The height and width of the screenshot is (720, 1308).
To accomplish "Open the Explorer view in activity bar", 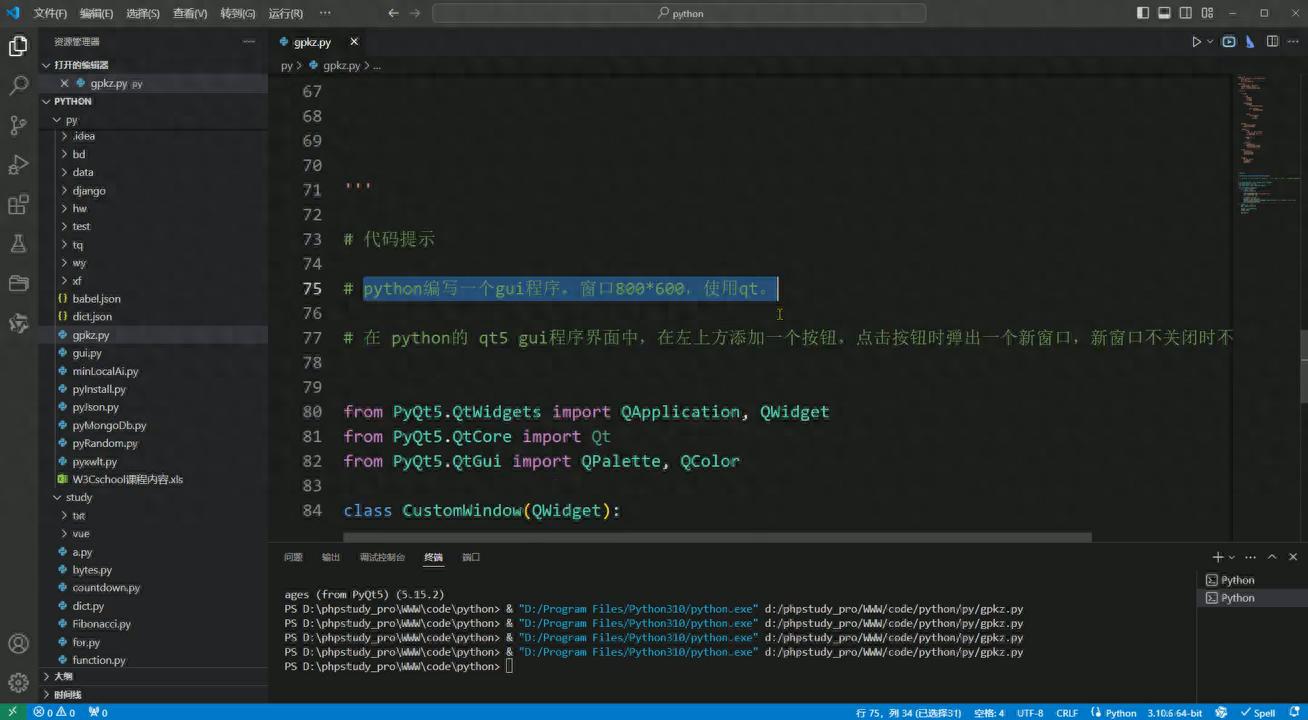I will point(18,46).
